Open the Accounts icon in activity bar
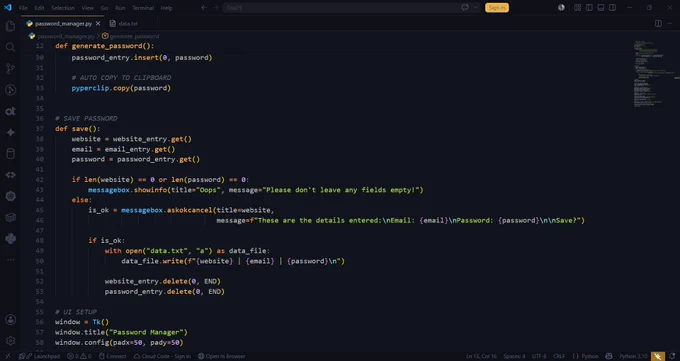The height and width of the screenshot is (361, 680). (x=10, y=320)
